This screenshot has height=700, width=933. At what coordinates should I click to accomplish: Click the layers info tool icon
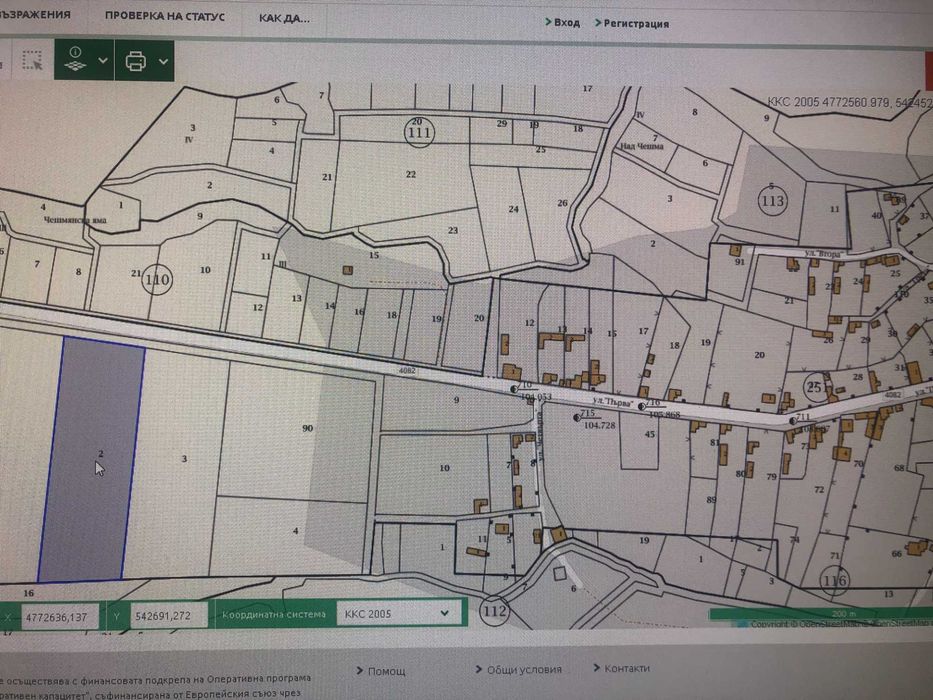coord(75,59)
